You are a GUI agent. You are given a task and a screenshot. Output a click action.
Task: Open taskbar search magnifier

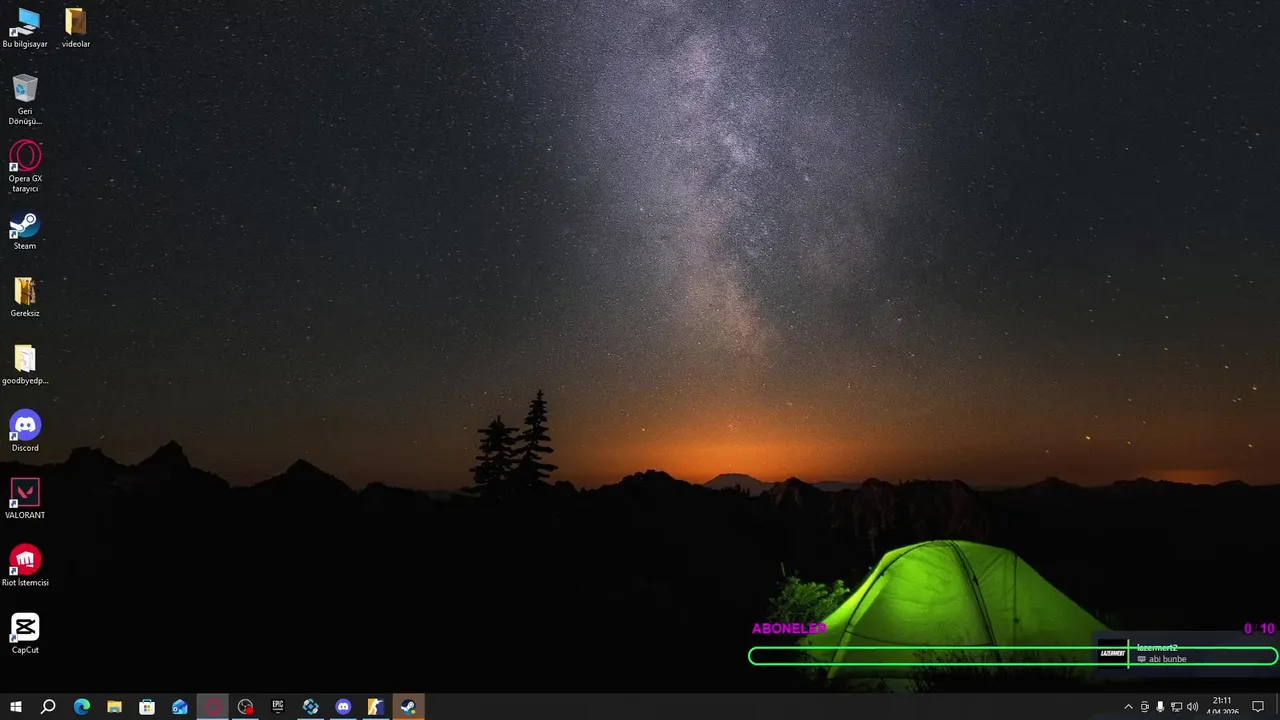pyautogui.click(x=48, y=707)
